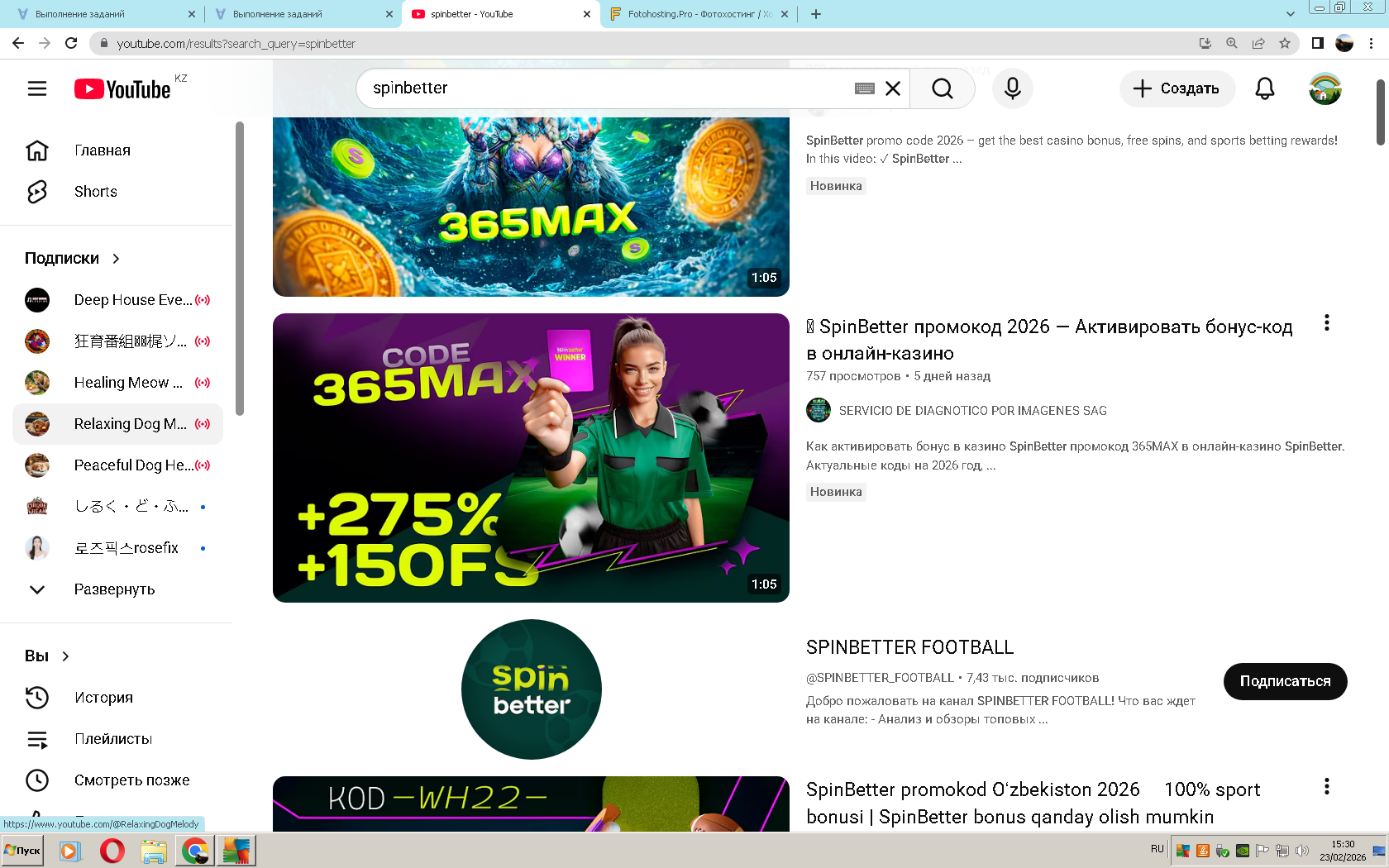Play the KOD WH22 video thumbnail

tap(531, 804)
